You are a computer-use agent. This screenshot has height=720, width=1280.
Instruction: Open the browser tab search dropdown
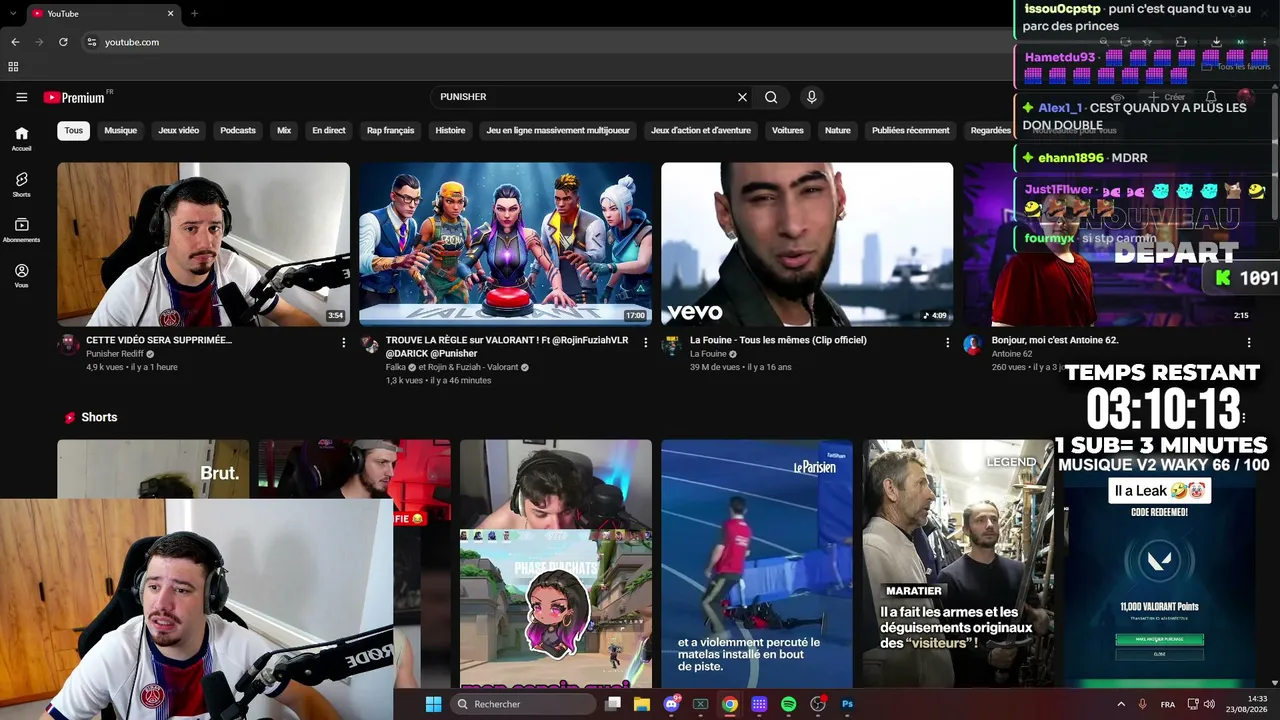click(x=12, y=13)
